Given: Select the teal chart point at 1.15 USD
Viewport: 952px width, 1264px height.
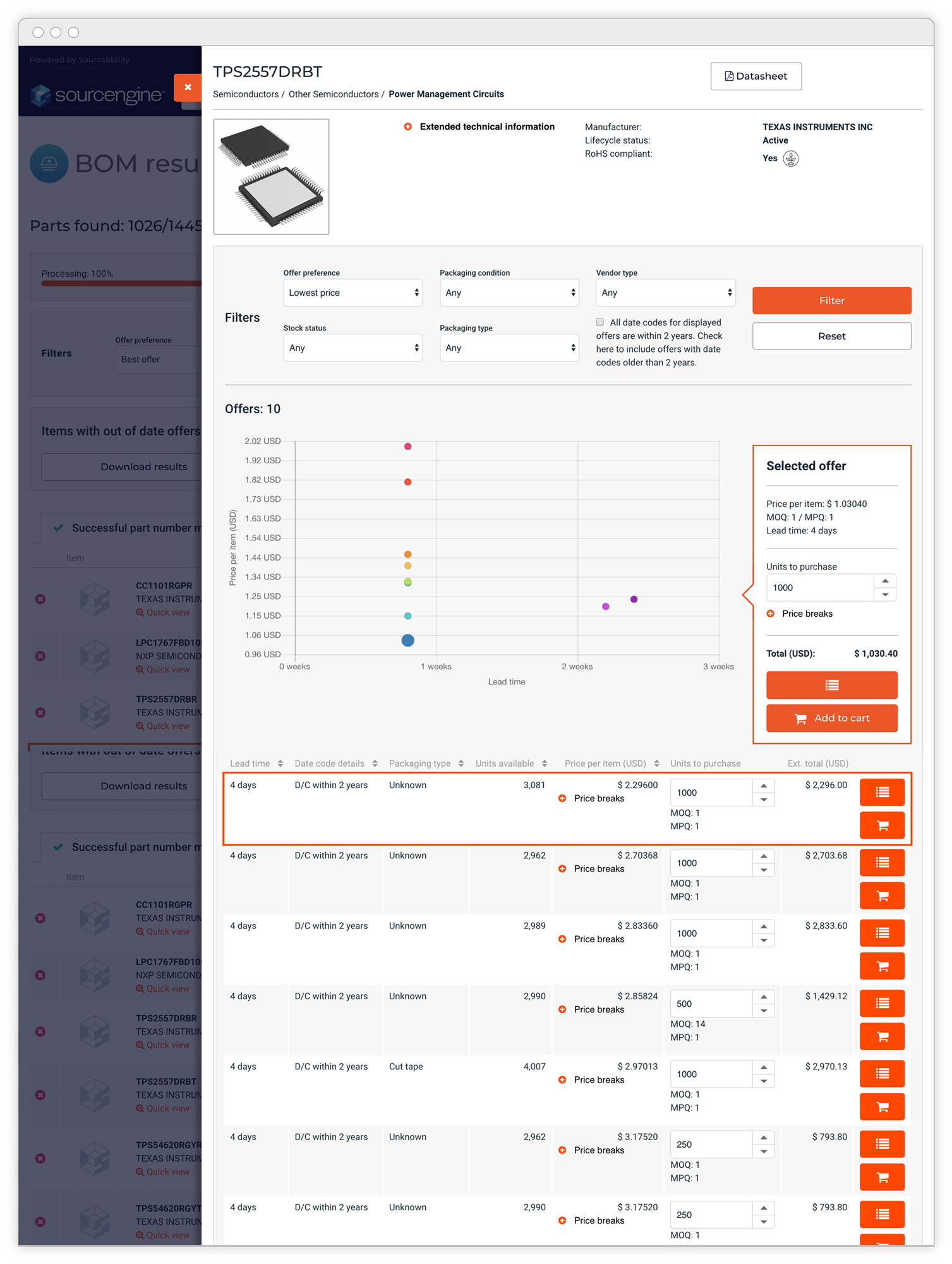Looking at the screenshot, I should point(408,616).
